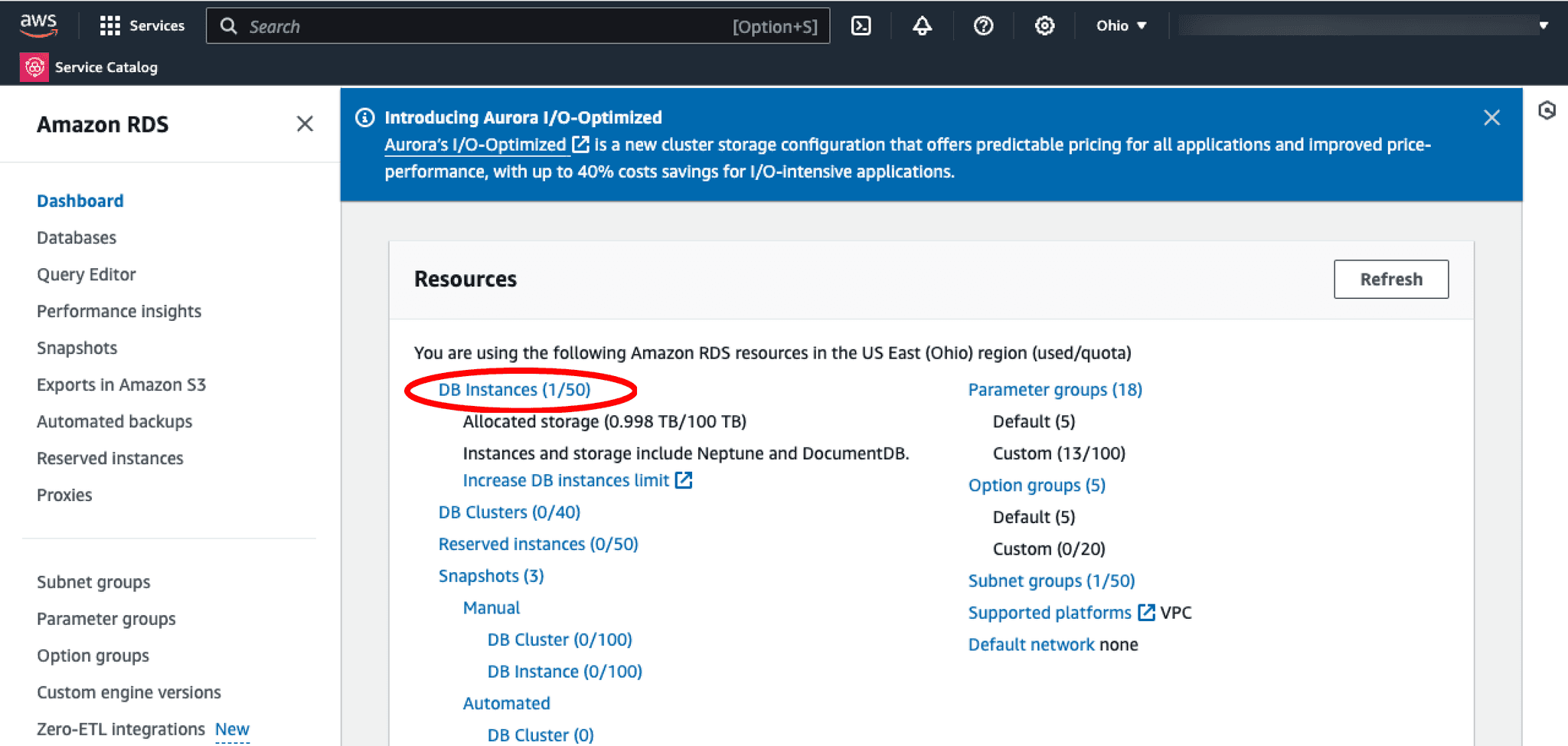Open Proxies in the sidebar

(64, 495)
